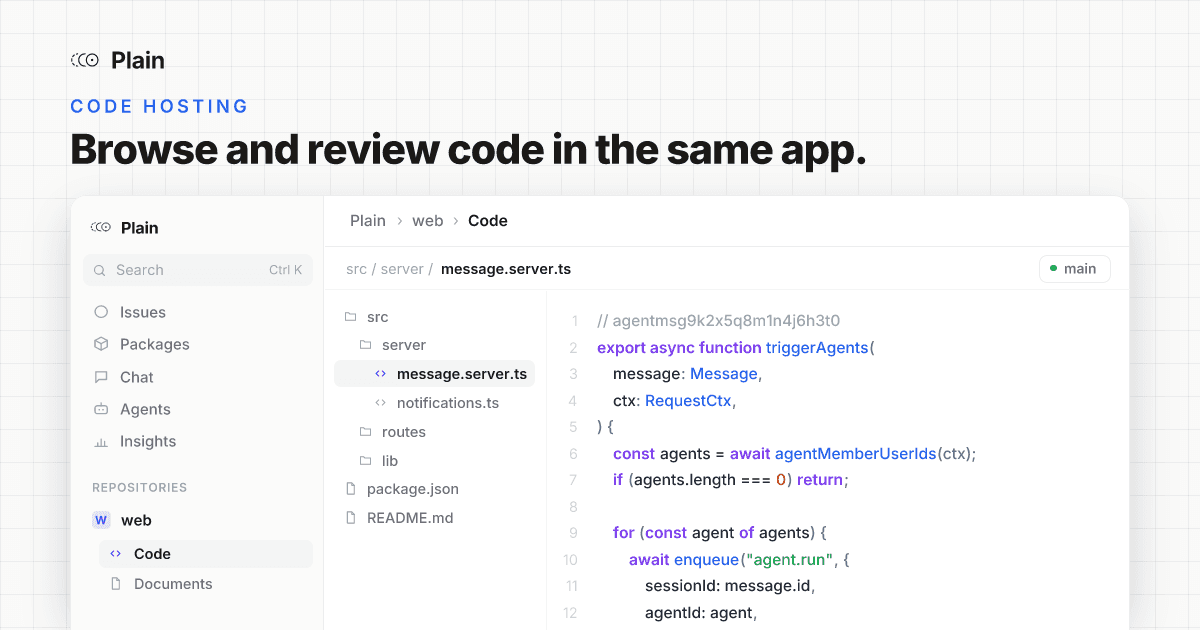The width and height of the screenshot is (1200, 630).
Task: Collapse the src folder in tree
Action: pos(377,317)
